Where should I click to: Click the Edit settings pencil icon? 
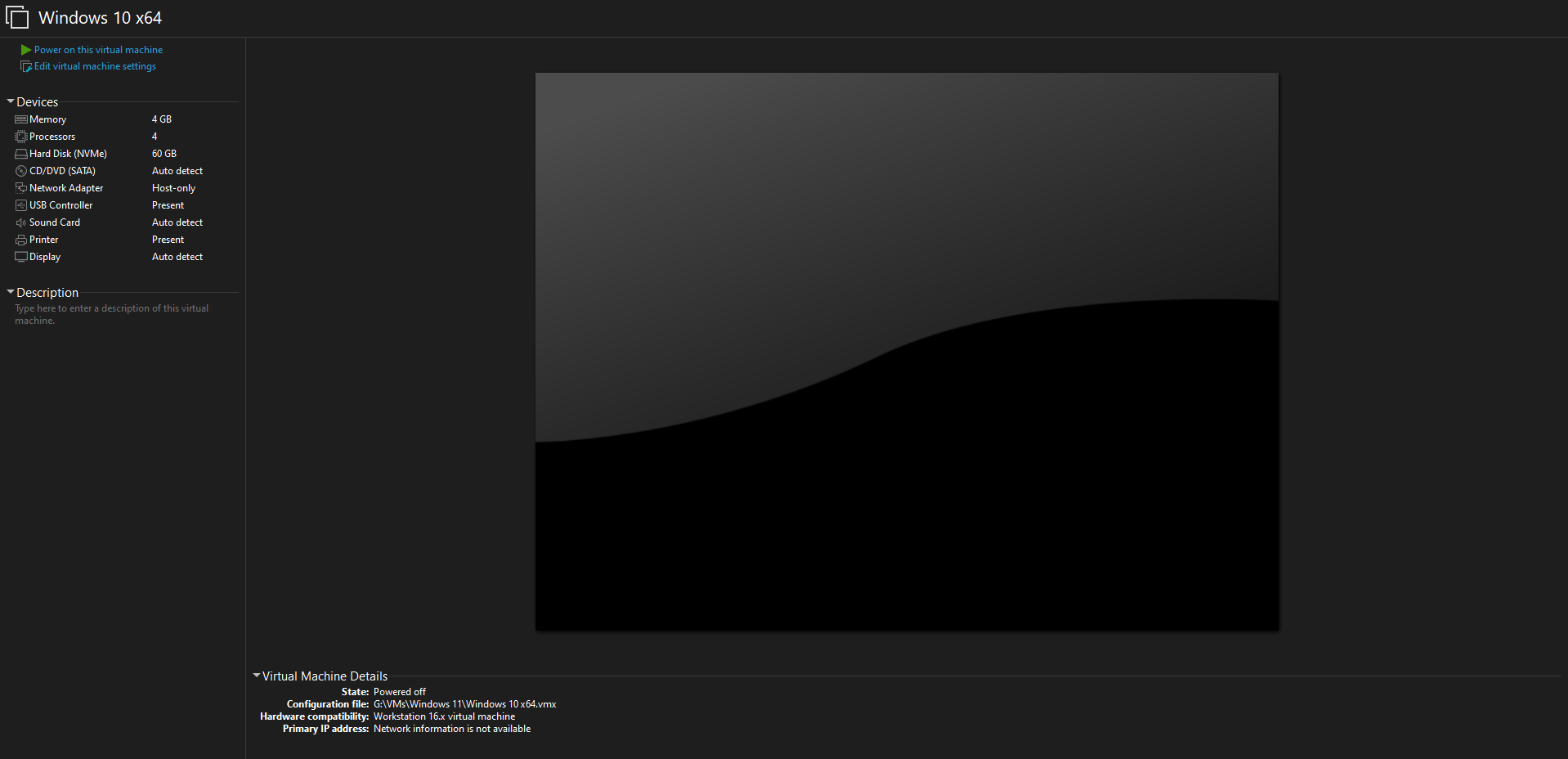(x=25, y=66)
